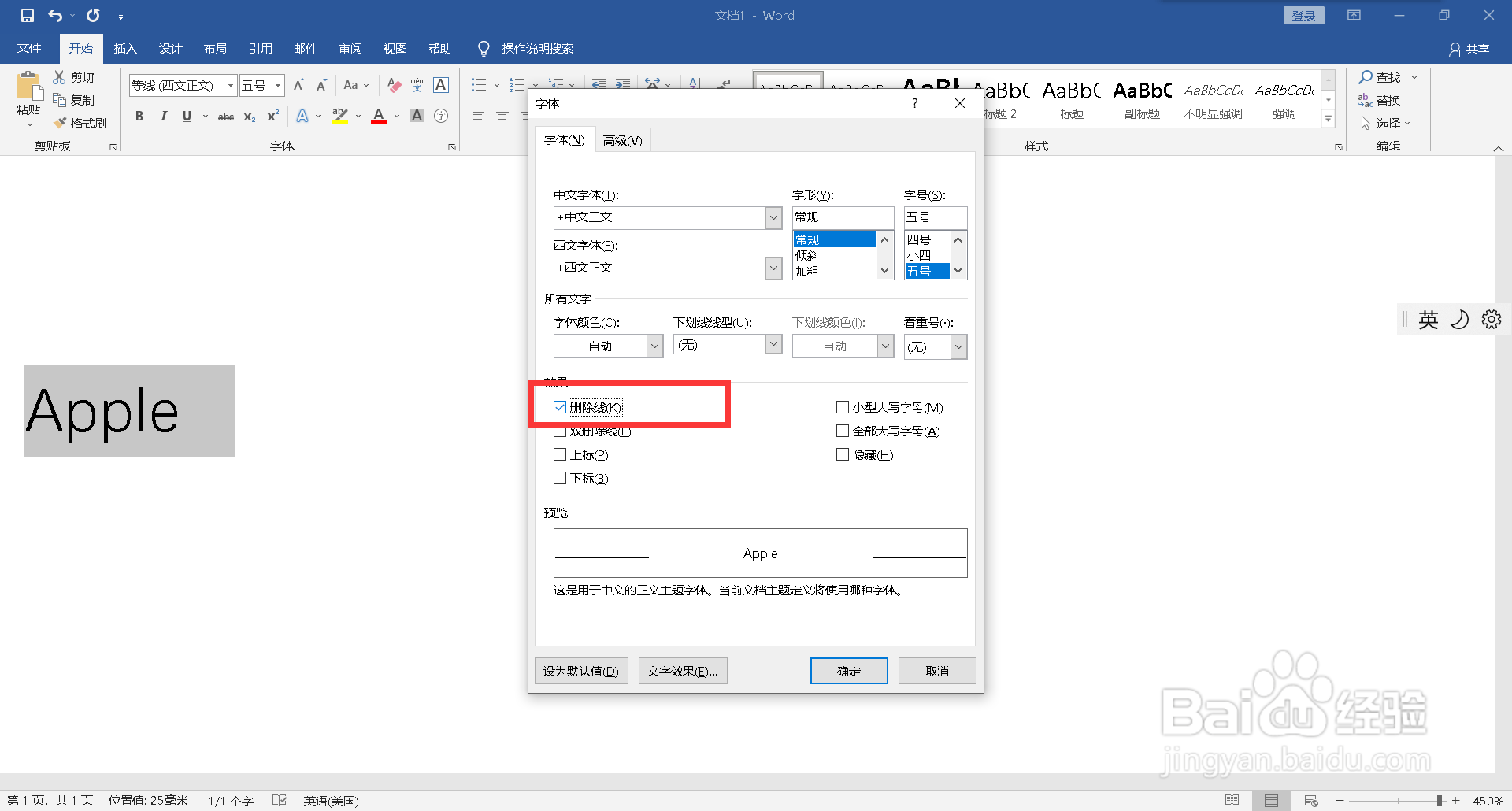Click the 取消 Cancel button
Image resolution: width=1512 pixels, height=811 pixels.
pos(937,671)
